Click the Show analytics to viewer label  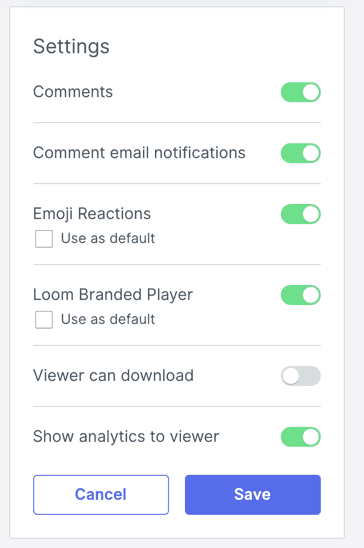(x=126, y=437)
